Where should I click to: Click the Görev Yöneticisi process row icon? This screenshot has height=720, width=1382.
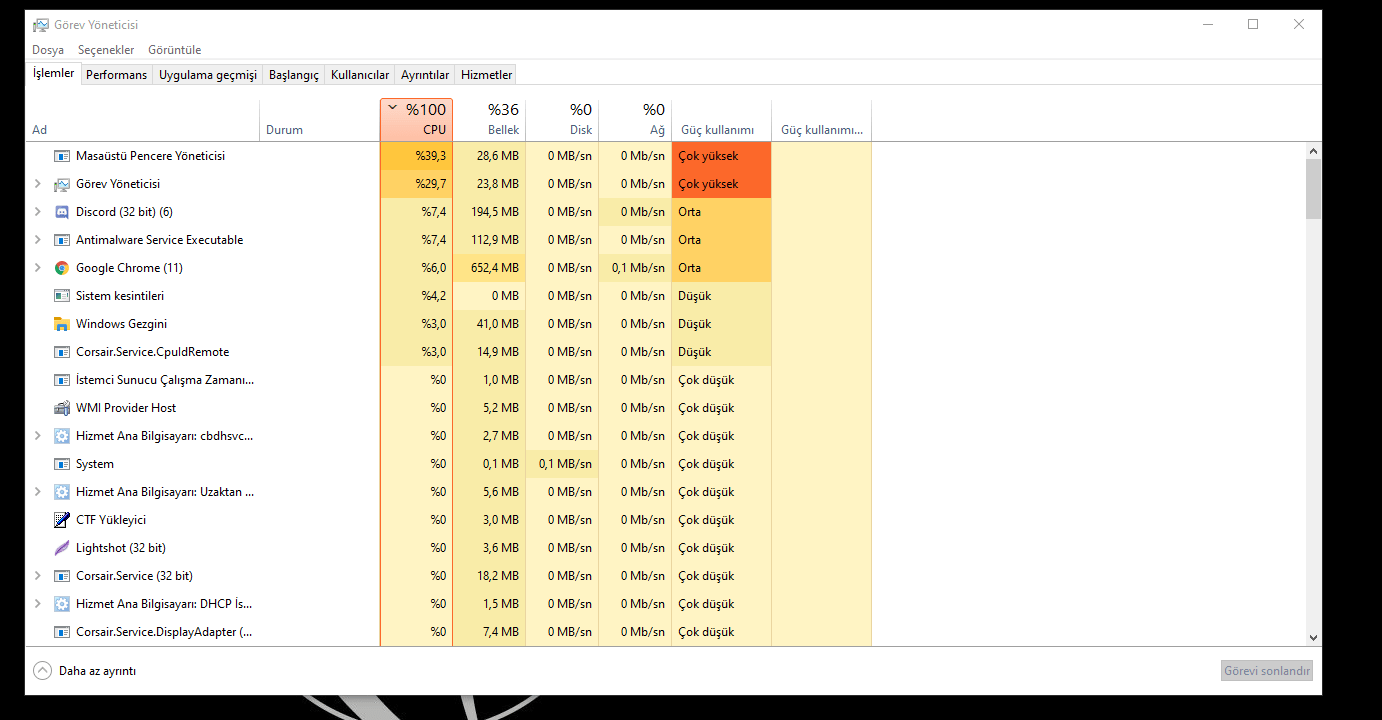coord(62,184)
